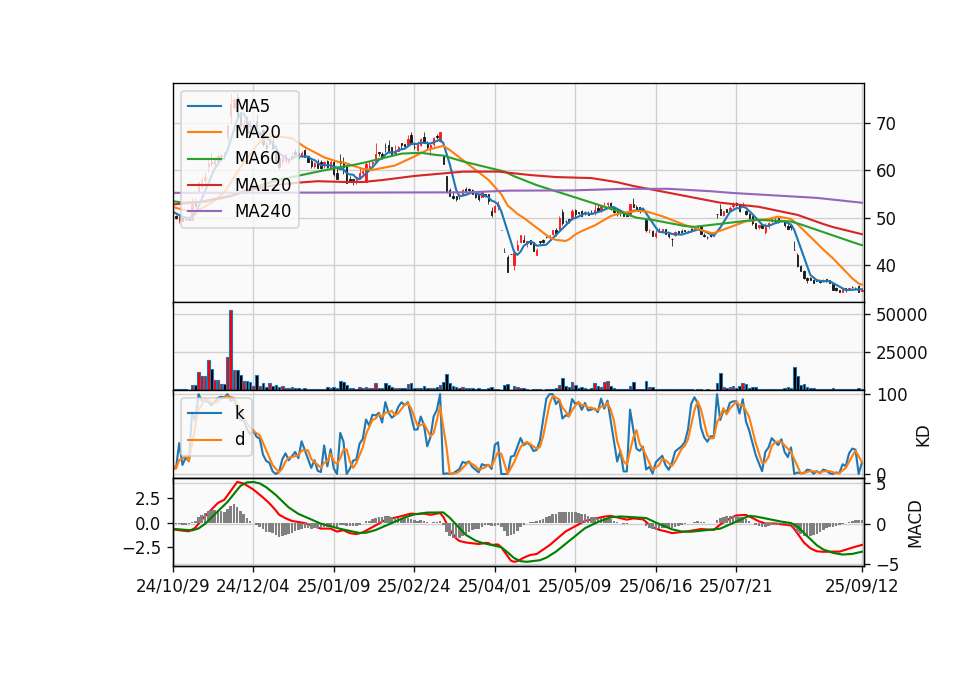
Task: Click the 25/02/24 date axis label
Action: click(414, 586)
